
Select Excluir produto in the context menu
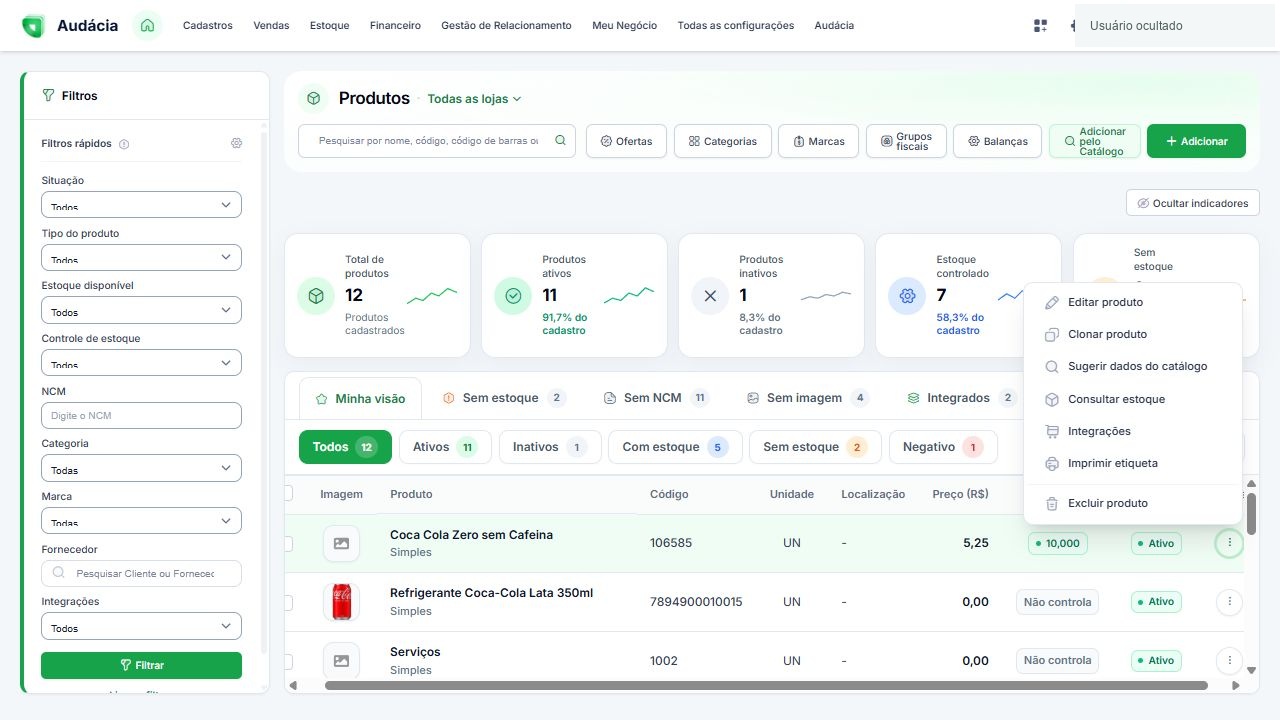coord(1133,503)
